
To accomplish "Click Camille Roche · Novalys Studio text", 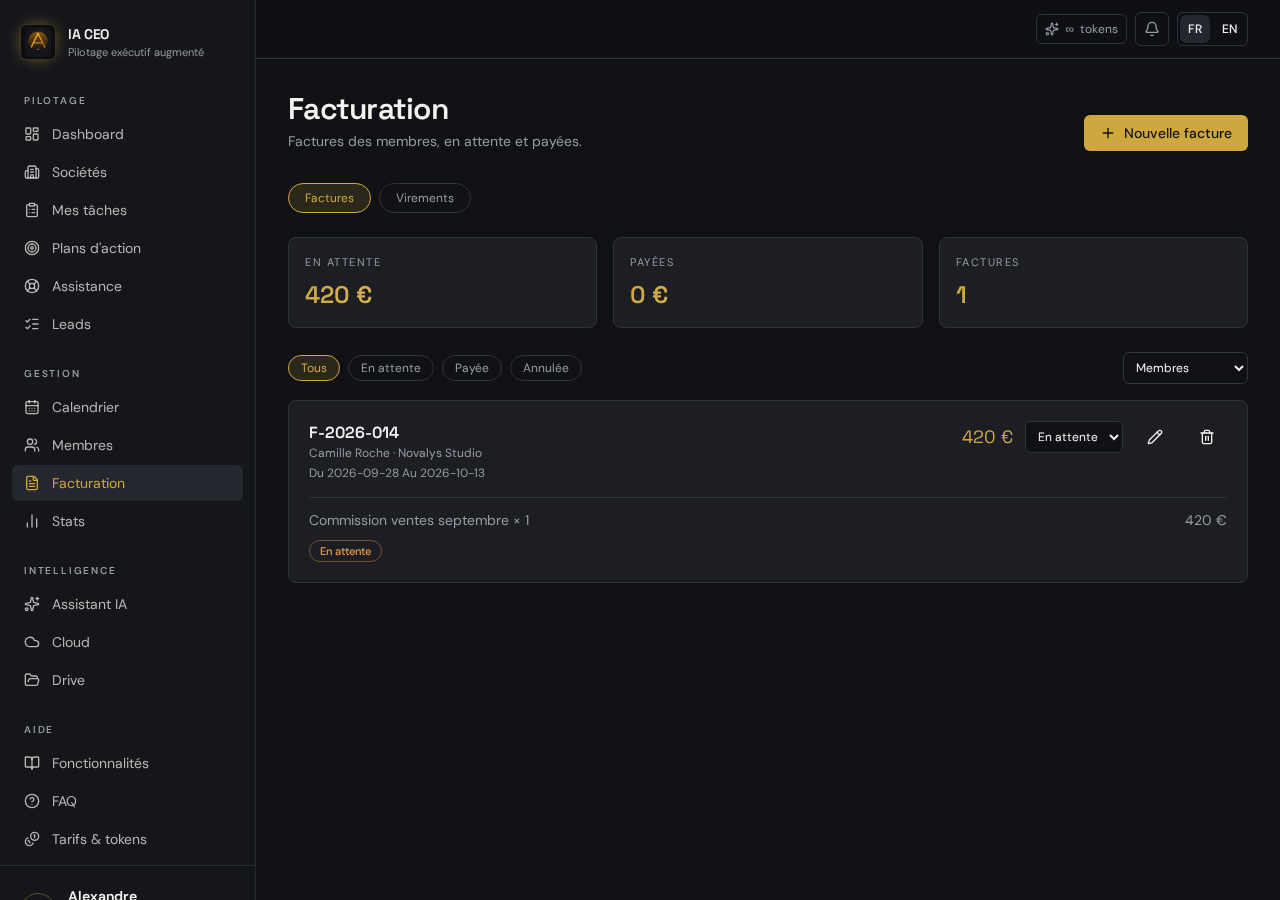I will tap(395, 453).
